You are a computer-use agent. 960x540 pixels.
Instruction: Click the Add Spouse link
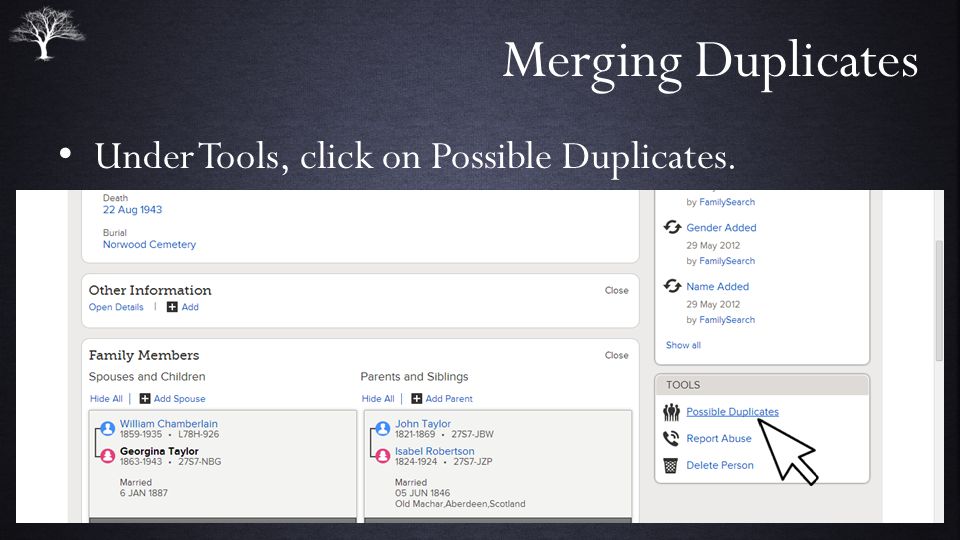point(179,399)
